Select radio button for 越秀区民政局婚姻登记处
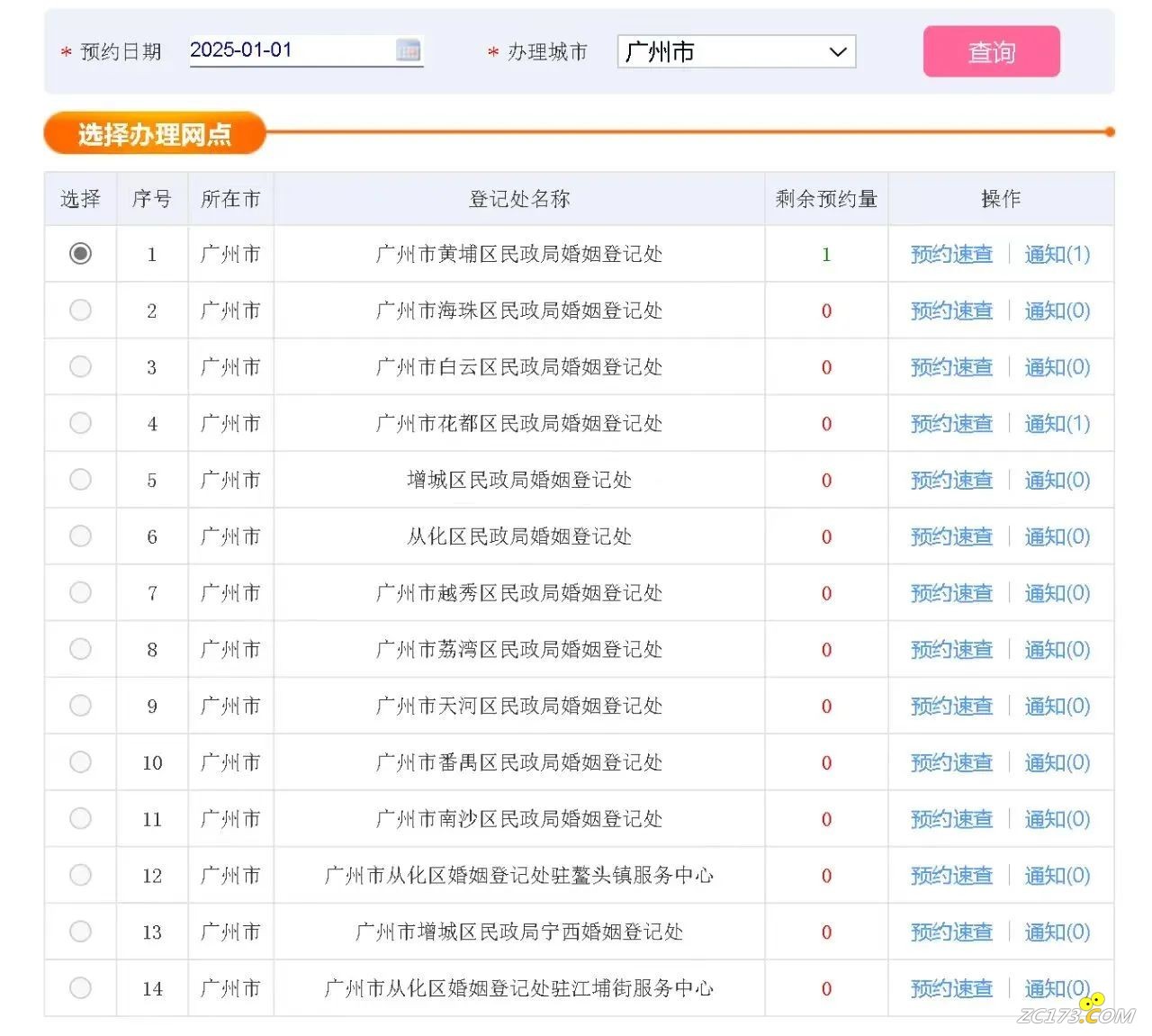This screenshot has height=1036, width=1152. (x=80, y=592)
